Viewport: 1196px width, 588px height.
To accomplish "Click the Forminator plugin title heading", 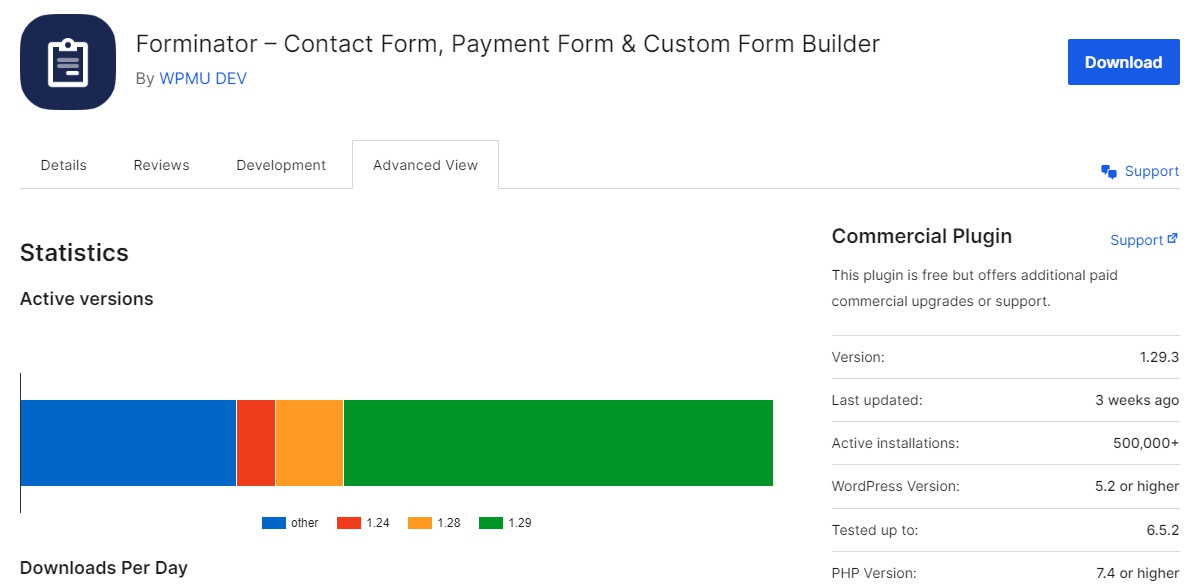I will [x=507, y=44].
